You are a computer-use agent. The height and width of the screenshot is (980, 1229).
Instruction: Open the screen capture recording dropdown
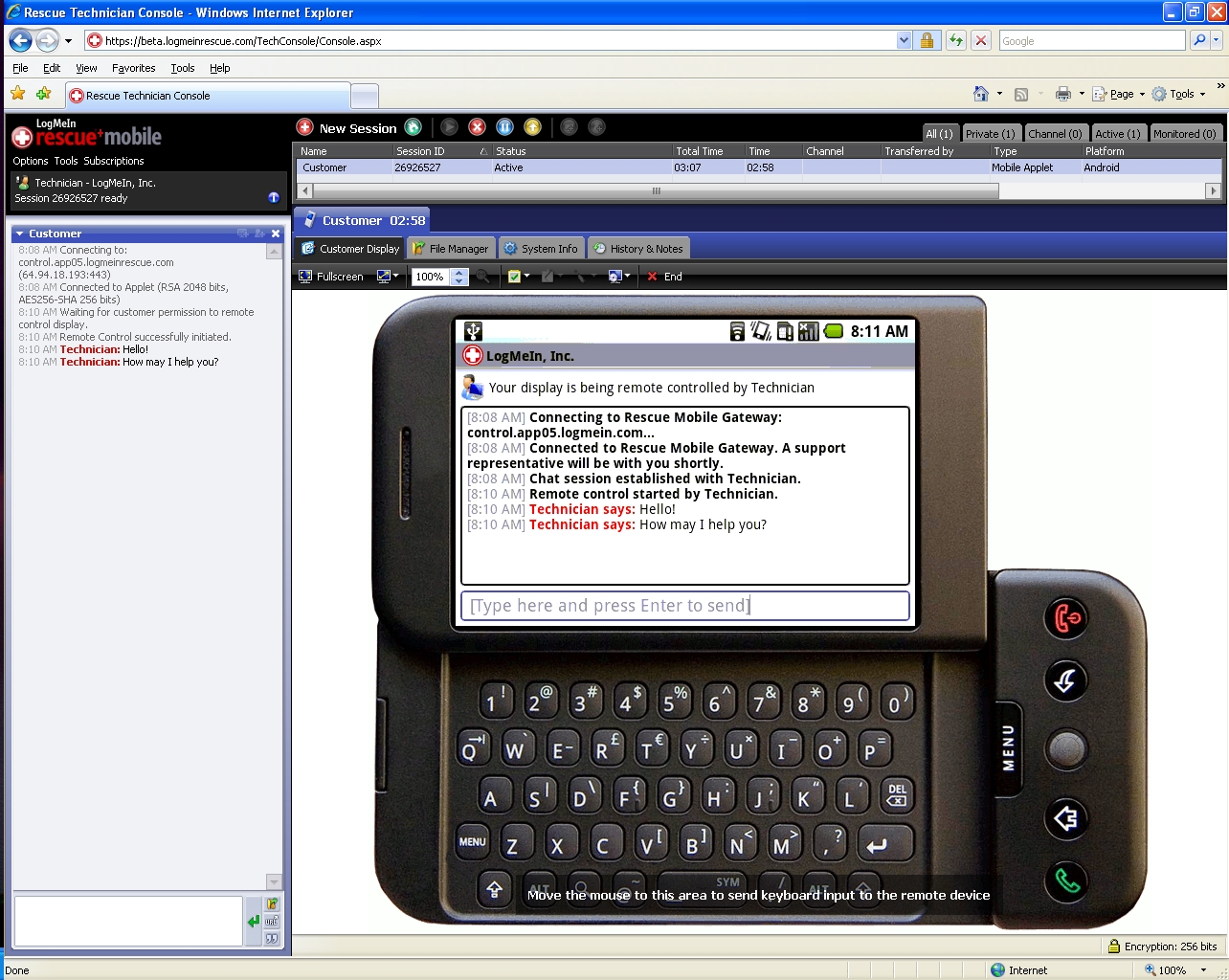pyautogui.click(x=618, y=277)
